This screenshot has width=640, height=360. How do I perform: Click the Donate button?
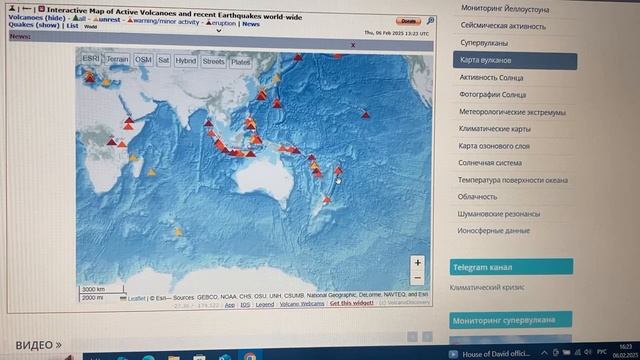pyautogui.click(x=408, y=21)
